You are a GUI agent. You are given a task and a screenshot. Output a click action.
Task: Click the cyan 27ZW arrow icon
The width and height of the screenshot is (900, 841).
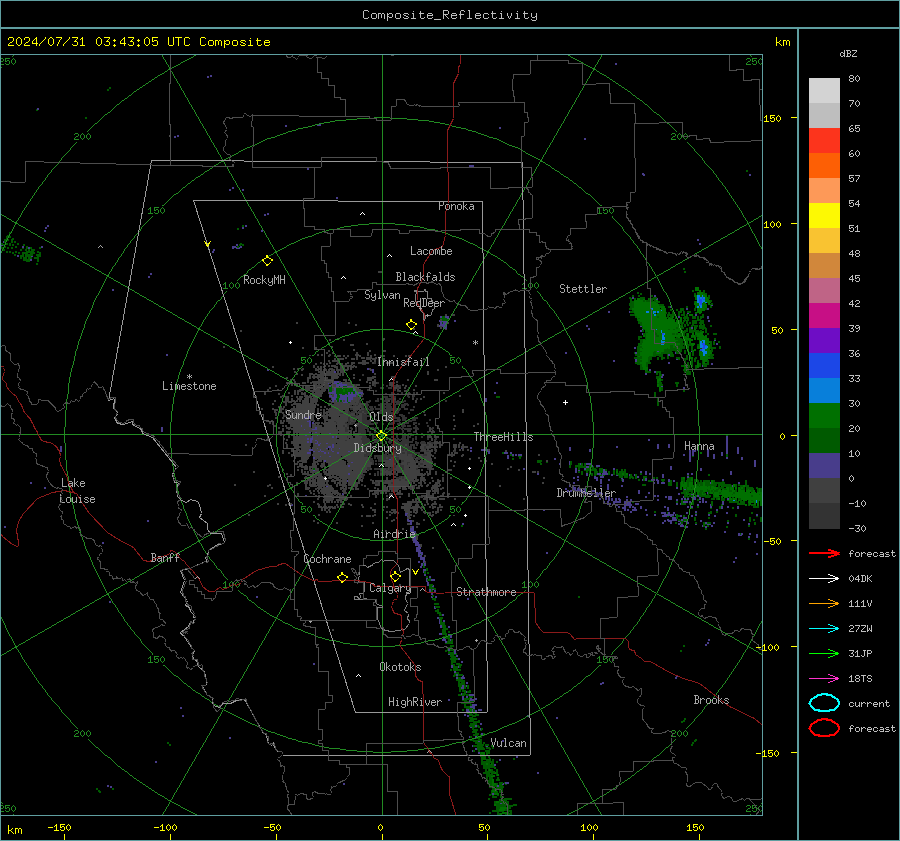824,629
